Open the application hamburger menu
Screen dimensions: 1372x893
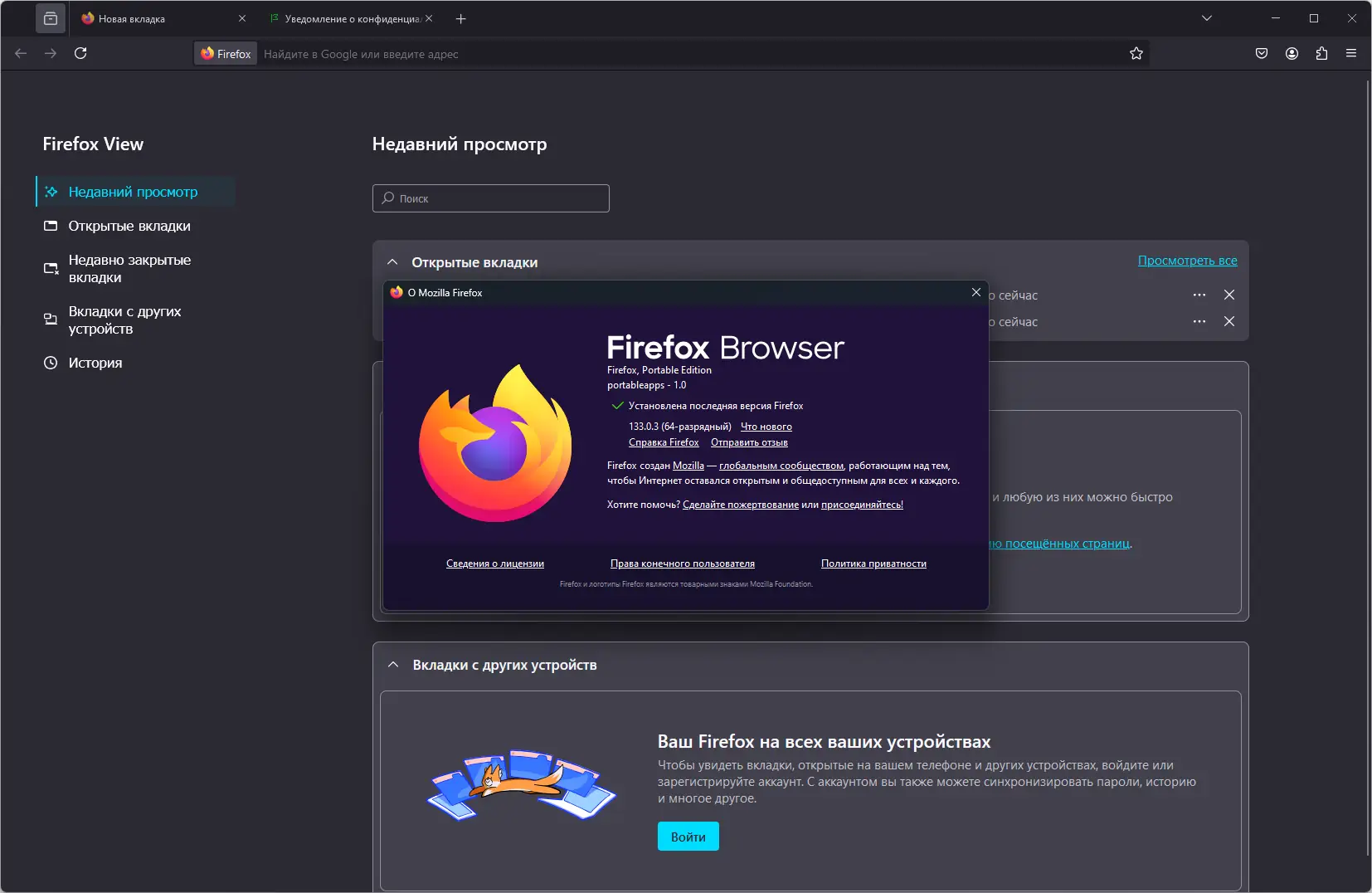pos(1351,54)
